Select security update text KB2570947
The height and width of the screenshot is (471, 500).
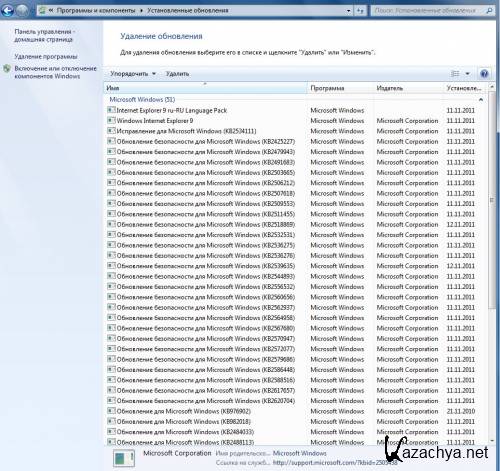pos(206,338)
